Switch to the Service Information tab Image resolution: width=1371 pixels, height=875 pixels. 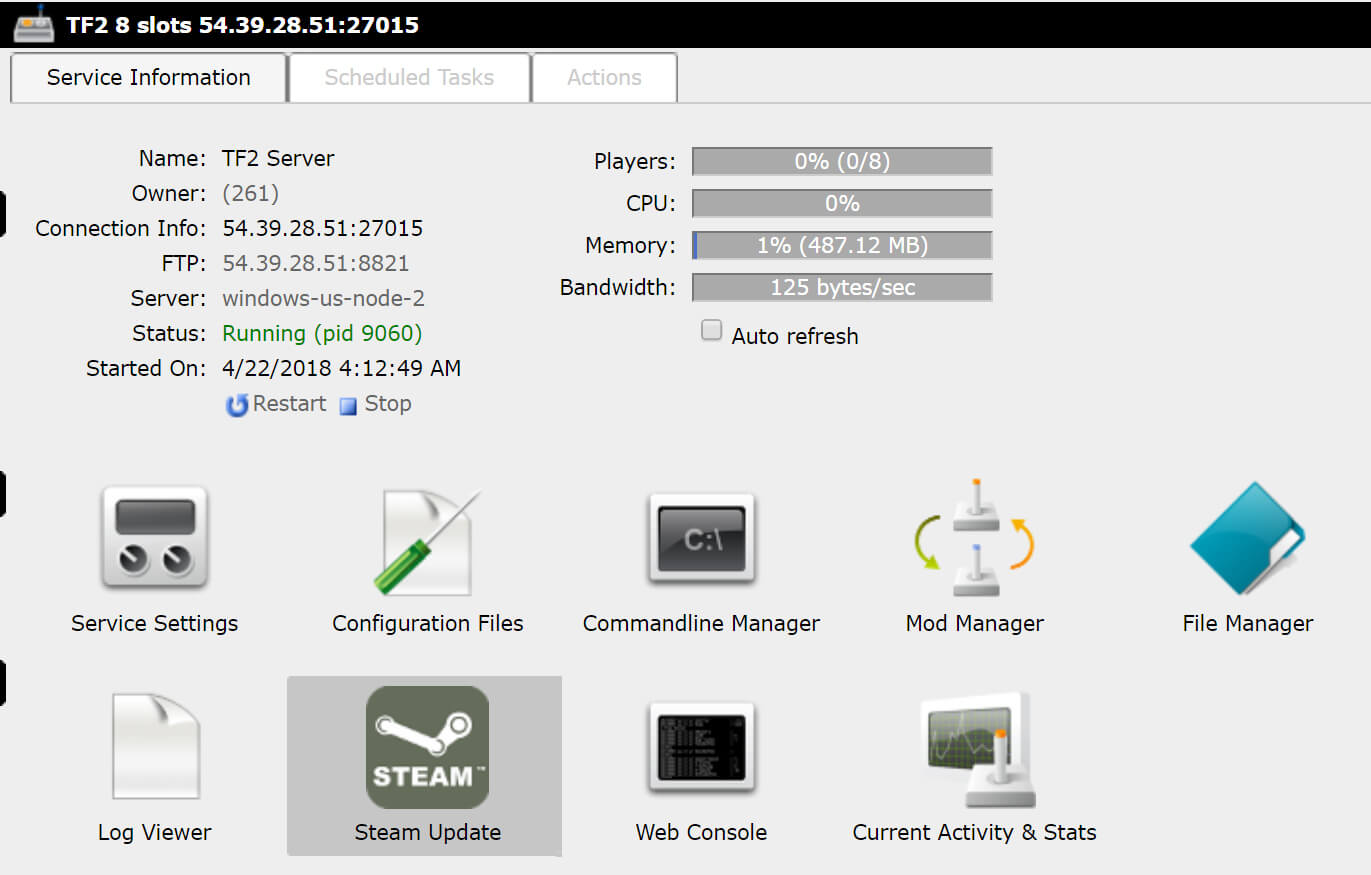coord(149,78)
